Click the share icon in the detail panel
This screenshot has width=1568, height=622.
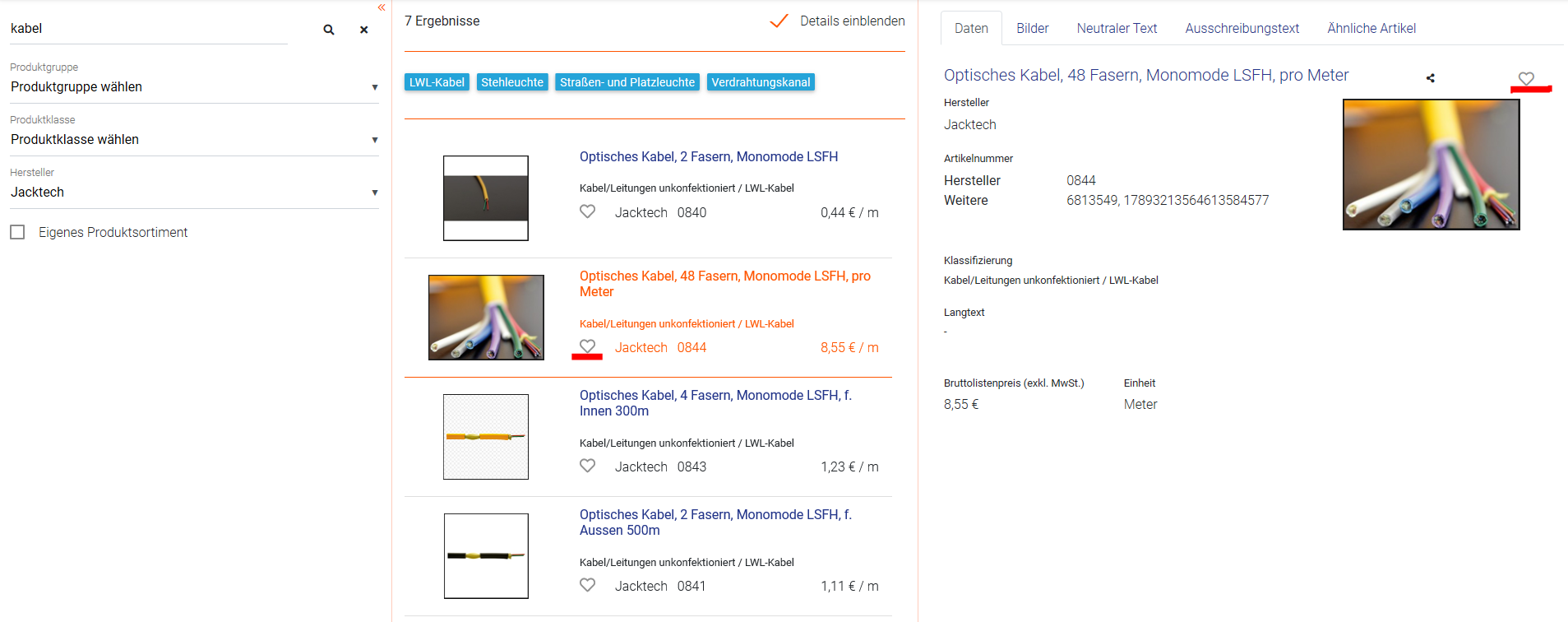tap(1431, 78)
